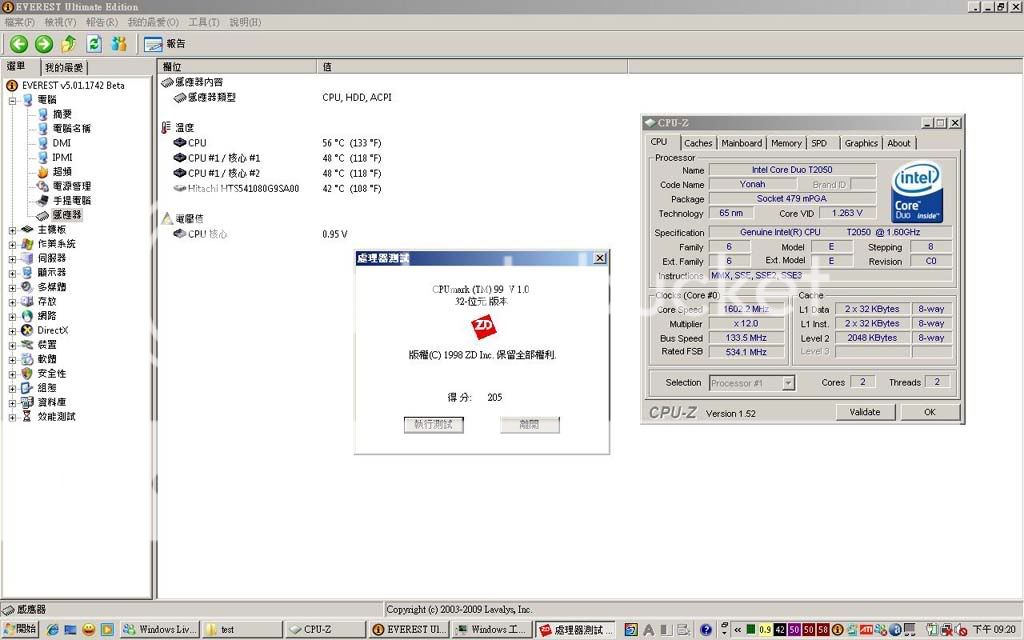Click the green Back arrow in EVEREST toolbar
This screenshot has width=1024, height=640.
(19, 44)
